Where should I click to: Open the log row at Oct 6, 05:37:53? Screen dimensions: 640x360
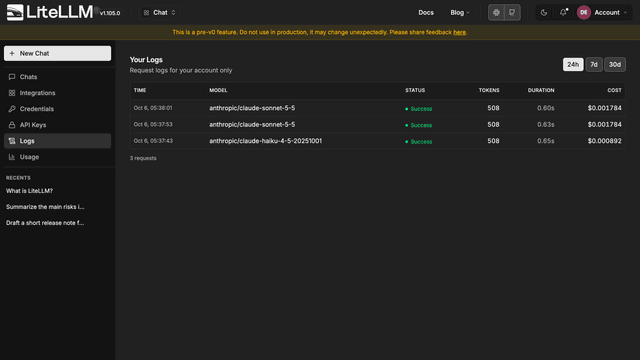378,124
